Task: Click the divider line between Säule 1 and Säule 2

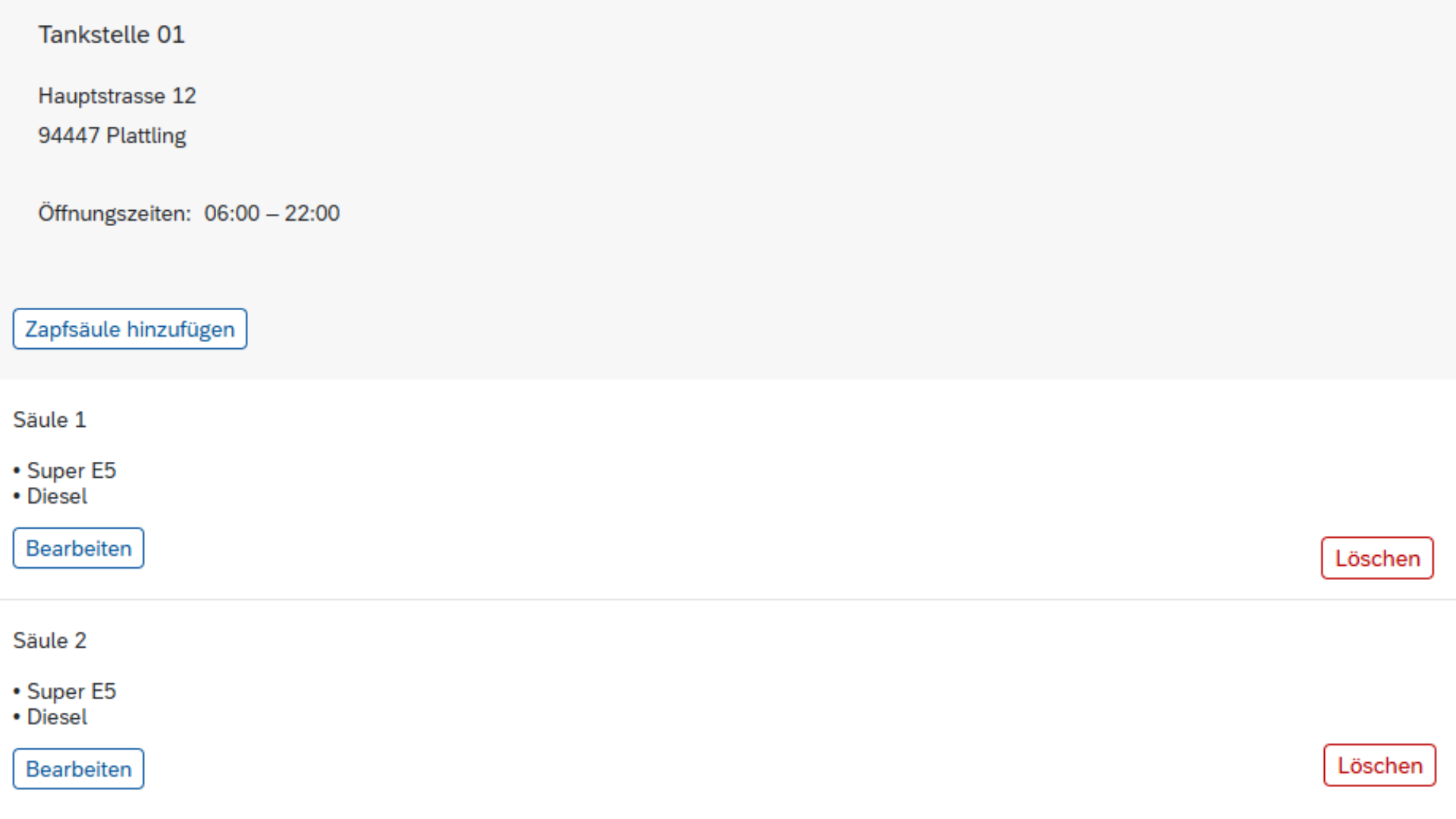Action: pyautogui.click(x=728, y=600)
